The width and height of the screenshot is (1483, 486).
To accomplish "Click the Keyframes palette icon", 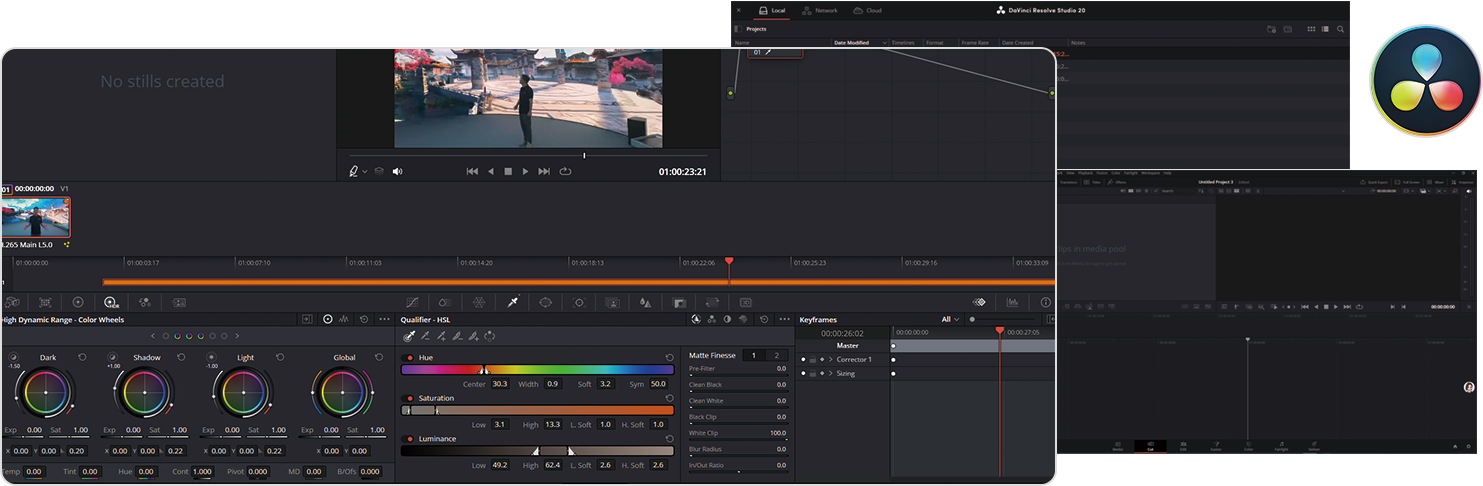I will pyautogui.click(x=979, y=302).
